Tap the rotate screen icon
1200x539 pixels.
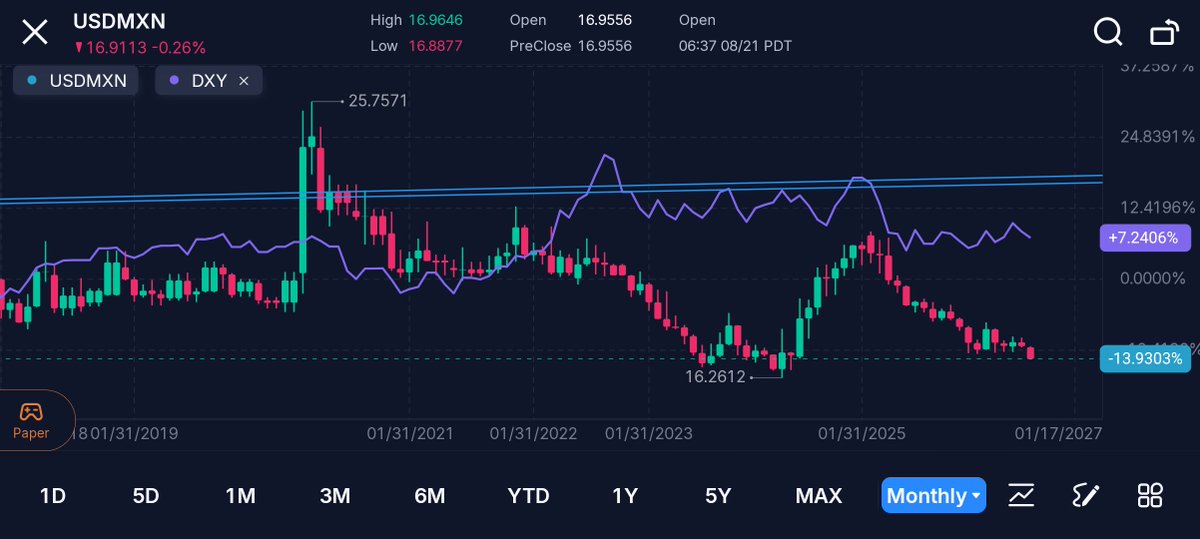point(1164,32)
